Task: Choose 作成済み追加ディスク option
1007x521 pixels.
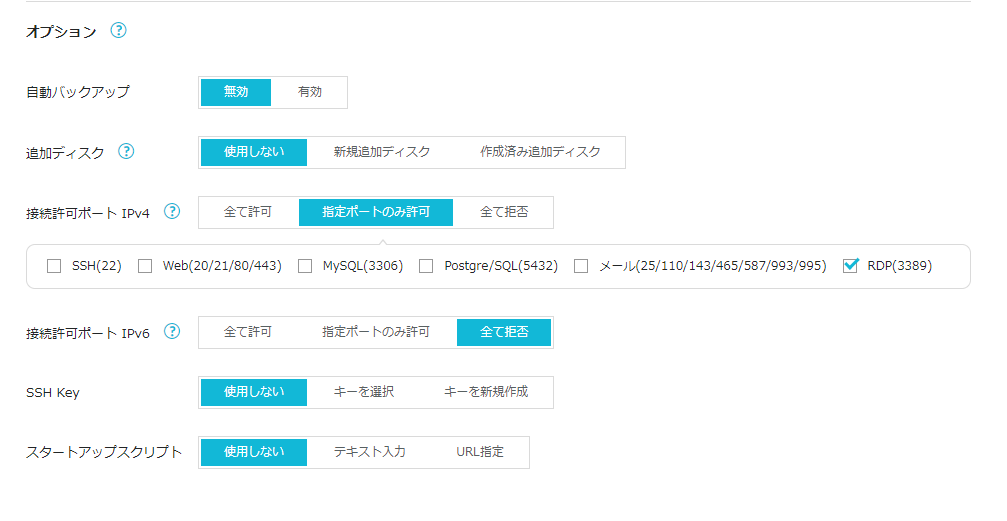Action: (540, 152)
